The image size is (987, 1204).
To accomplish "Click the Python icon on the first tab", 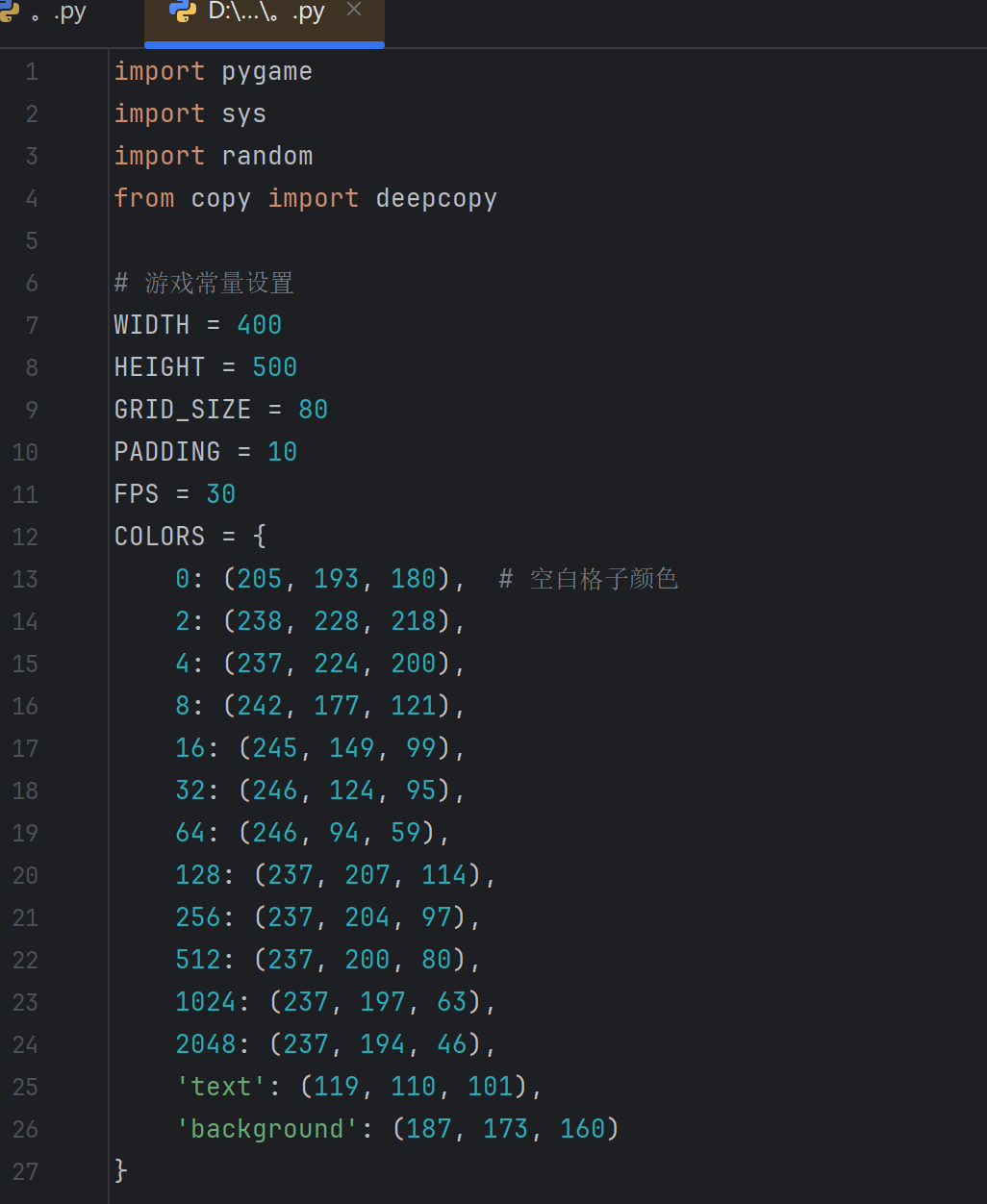I will point(9,12).
